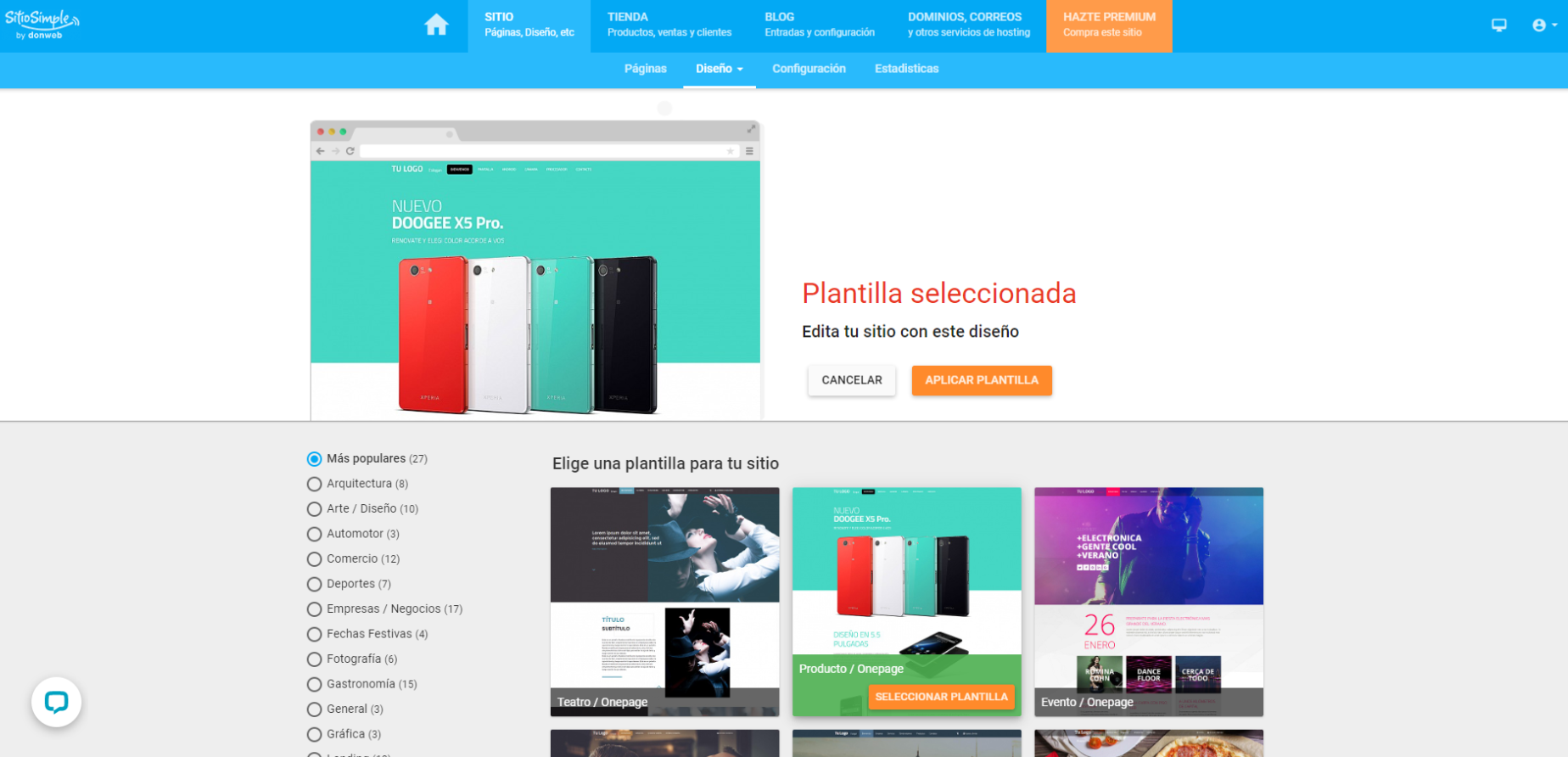Select the Arquitectura category radio button
Image resolution: width=1568 pixels, height=757 pixels.
pos(315,484)
